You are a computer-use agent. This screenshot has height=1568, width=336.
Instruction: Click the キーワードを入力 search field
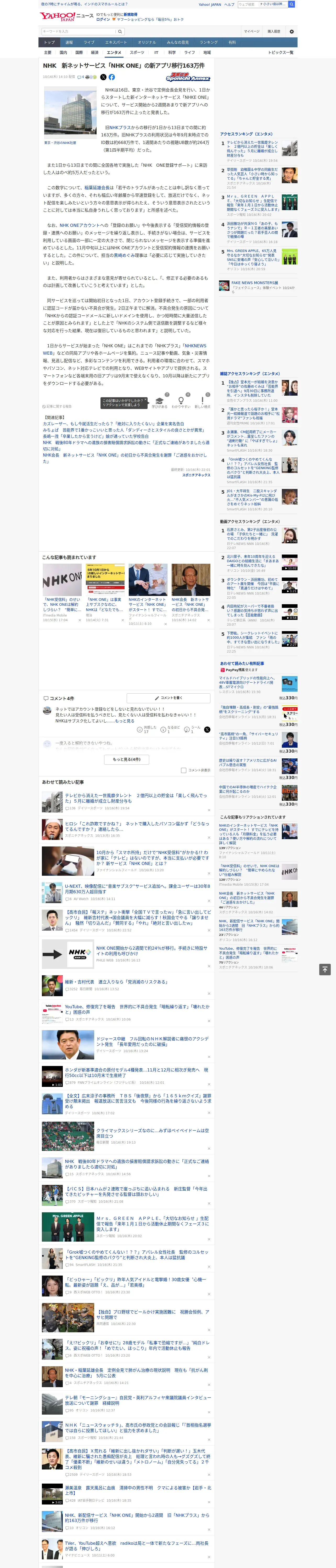click(79, 31)
